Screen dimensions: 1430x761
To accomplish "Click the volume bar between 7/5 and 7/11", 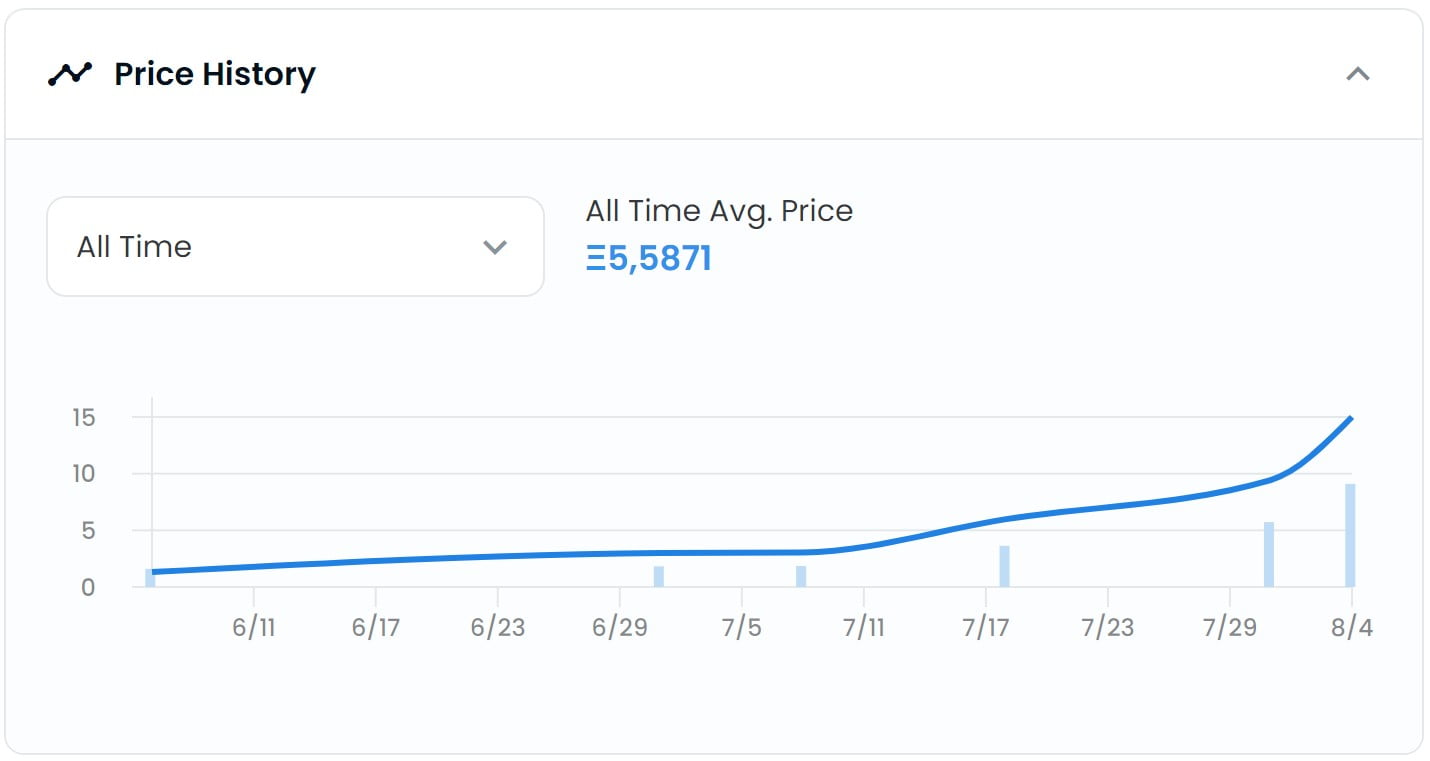I will tap(801, 577).
